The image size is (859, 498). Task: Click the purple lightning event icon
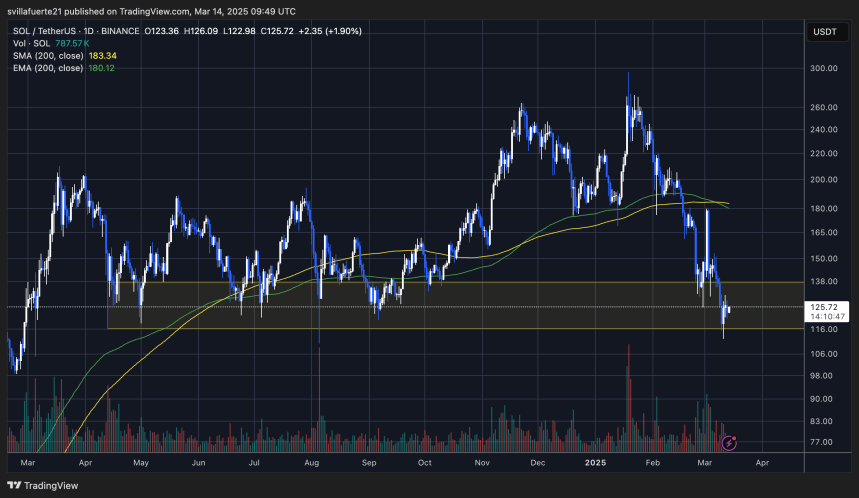(731, 441)
